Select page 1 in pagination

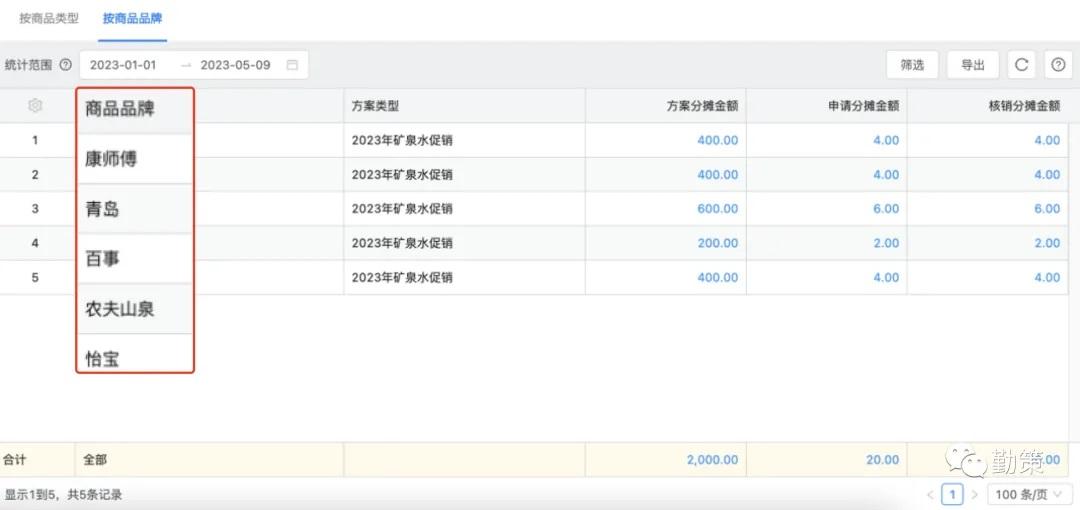click(x=953, y=494)
